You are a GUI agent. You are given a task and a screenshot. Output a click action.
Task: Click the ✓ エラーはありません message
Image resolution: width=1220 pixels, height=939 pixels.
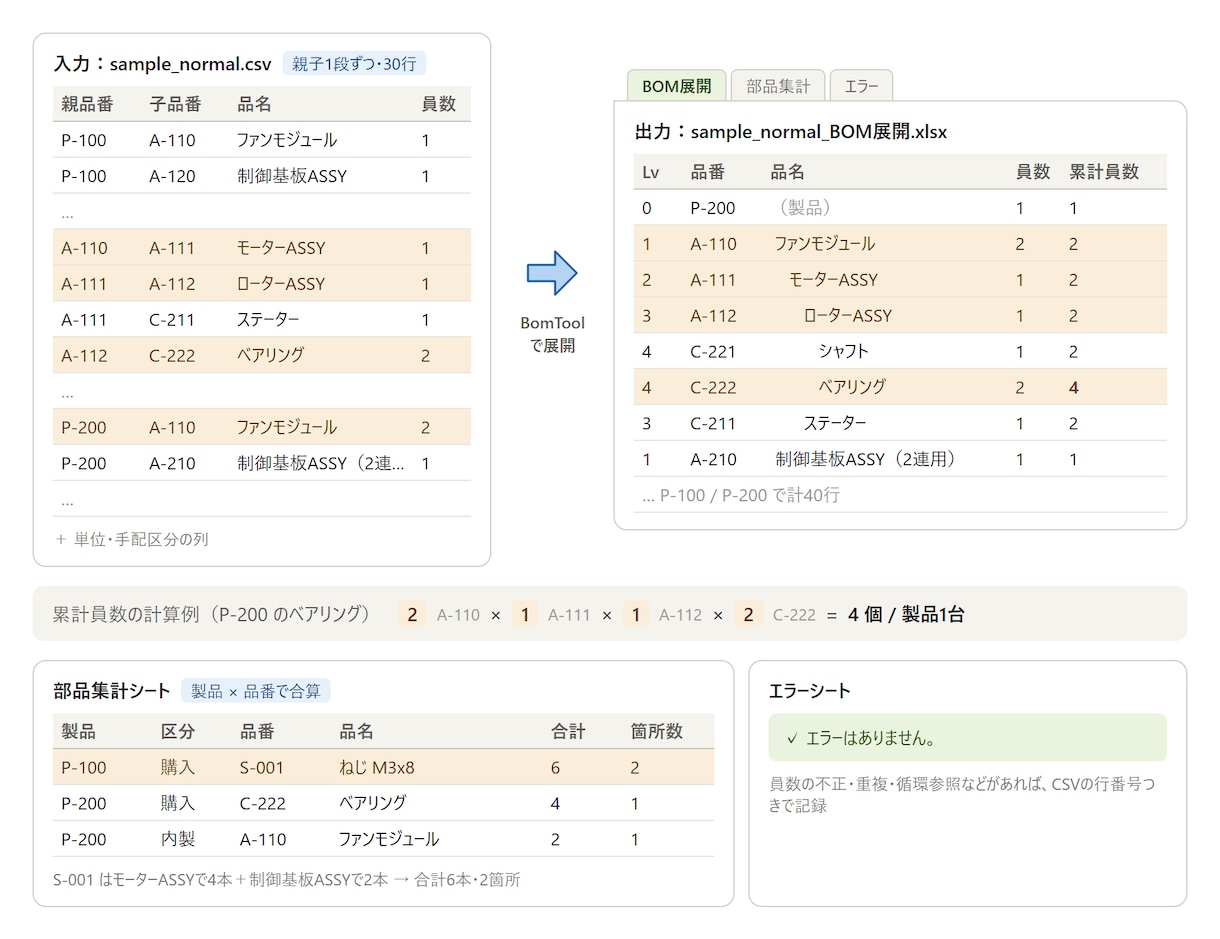[967, 738]
